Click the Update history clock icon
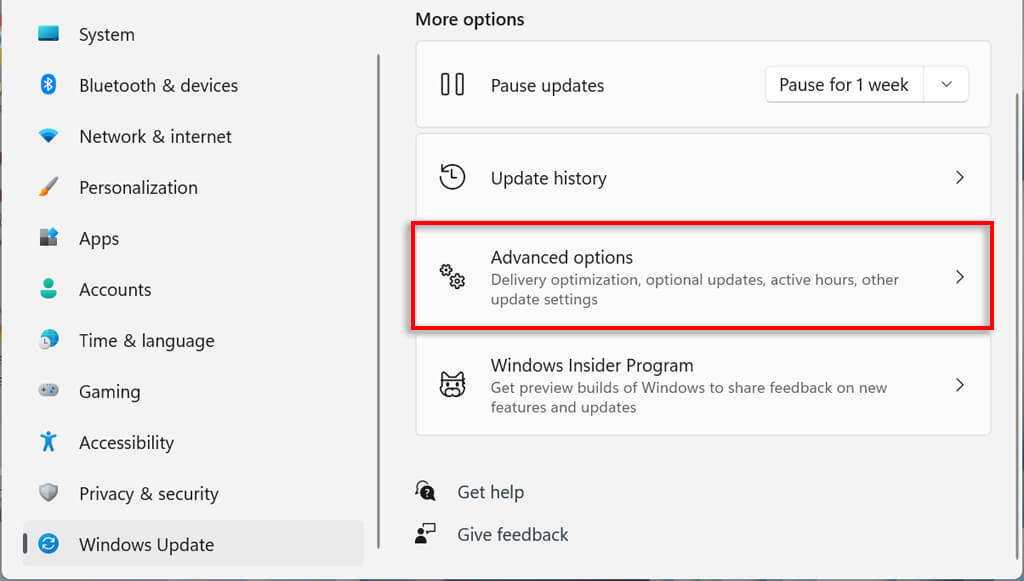Screen dimensions: 1024x581 [x=452, y=178]
